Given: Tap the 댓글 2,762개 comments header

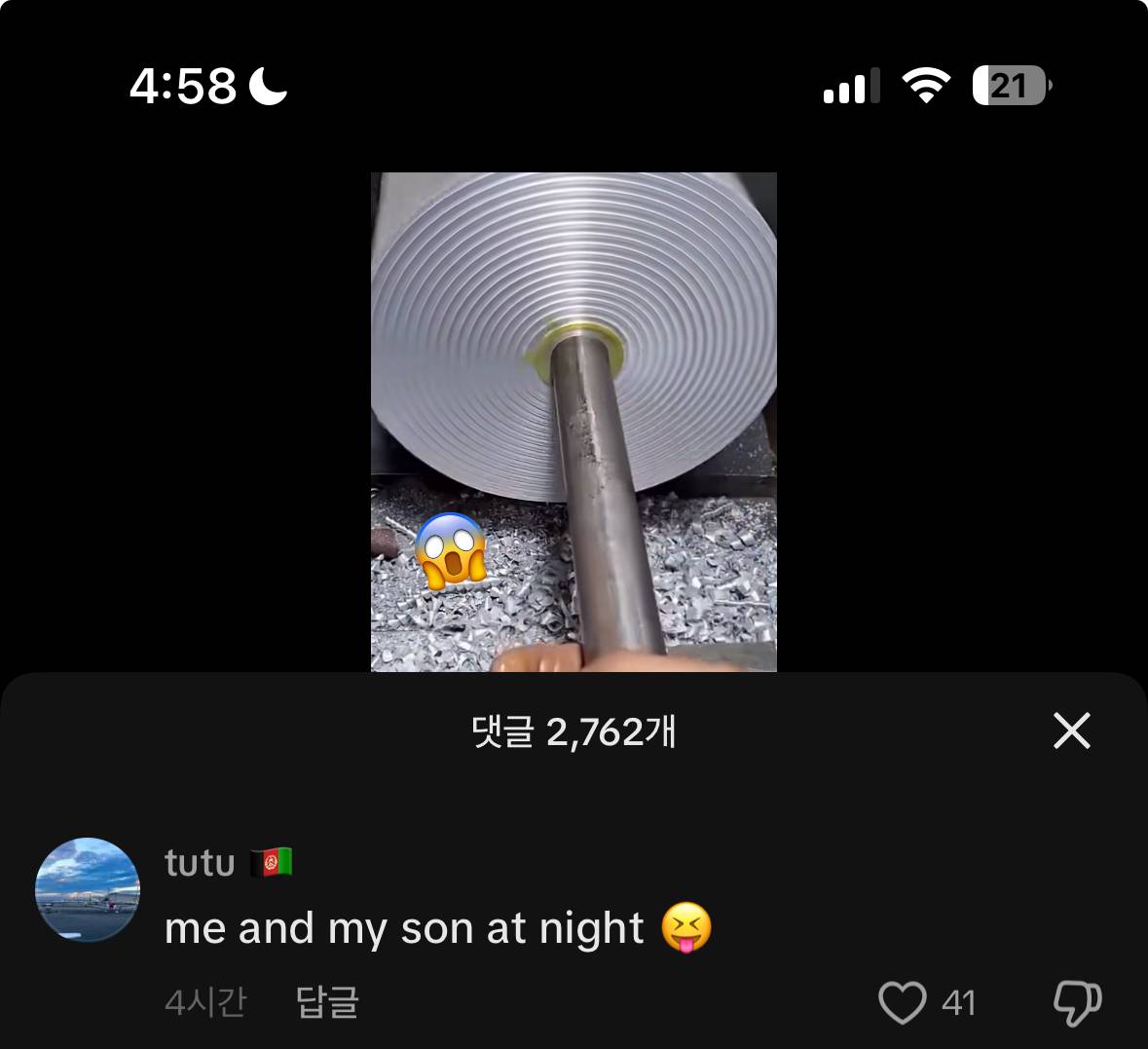Looking at the screenshot, I should (574, 731).
